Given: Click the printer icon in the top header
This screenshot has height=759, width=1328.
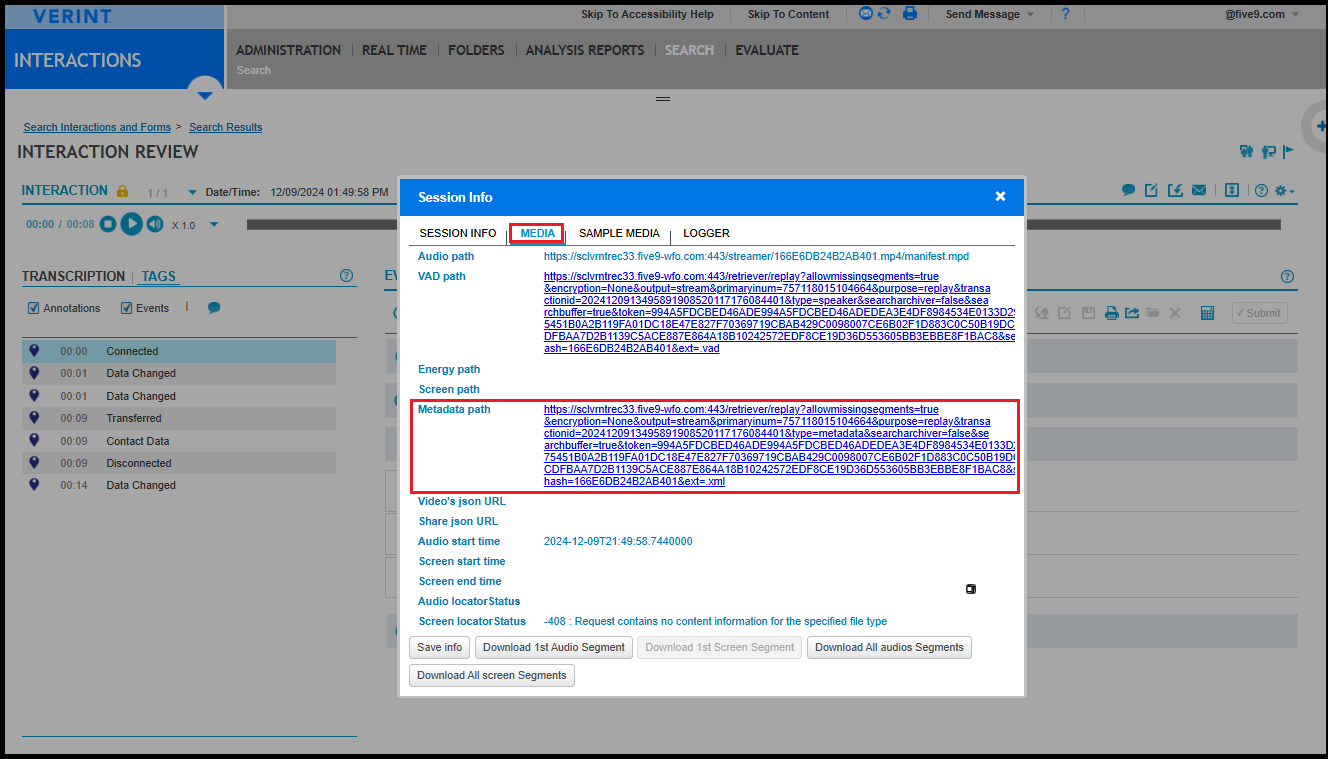Looking at the screenshot, I should tap(910, 14).
